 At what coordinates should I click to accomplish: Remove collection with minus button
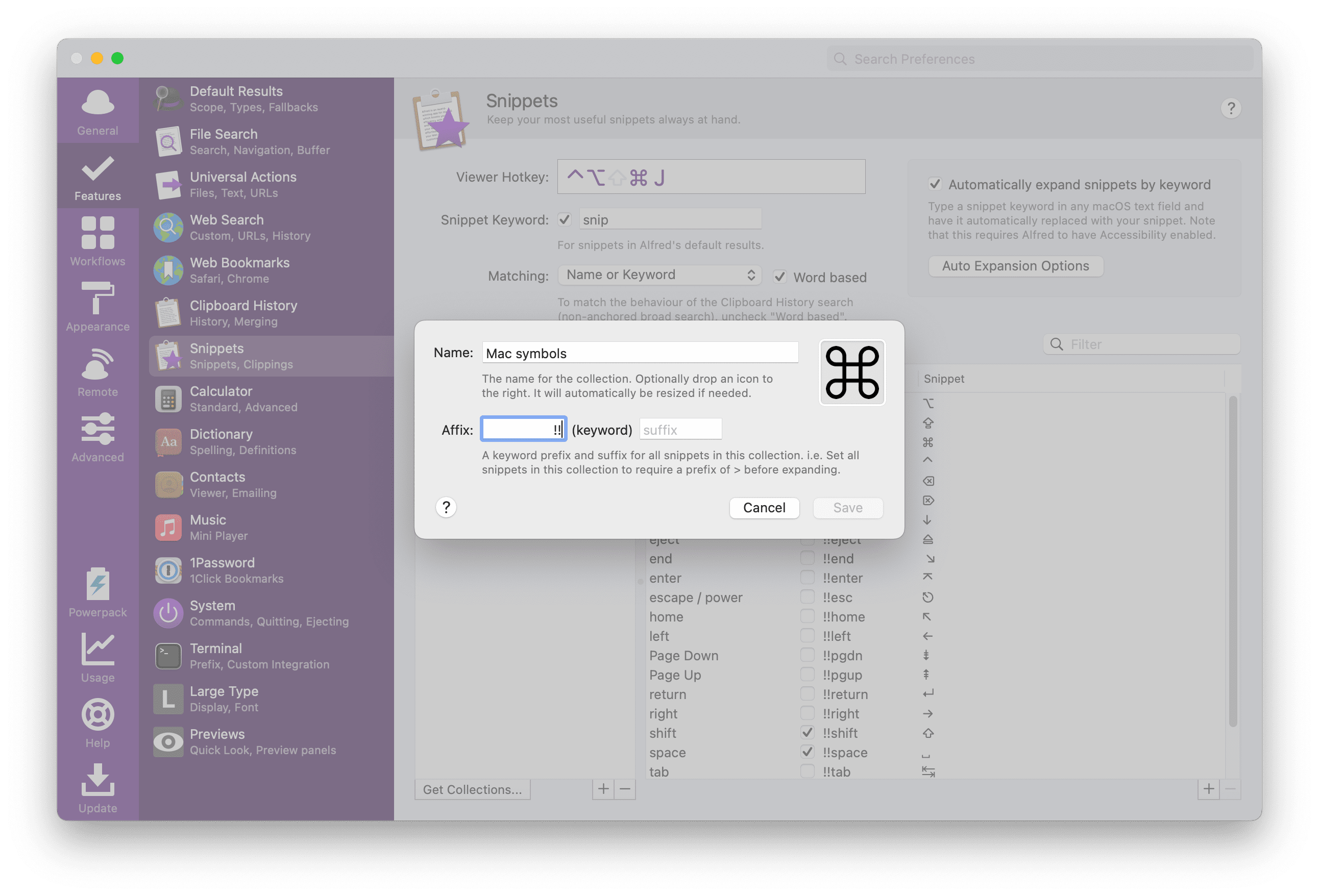click(x=624, y=789)
